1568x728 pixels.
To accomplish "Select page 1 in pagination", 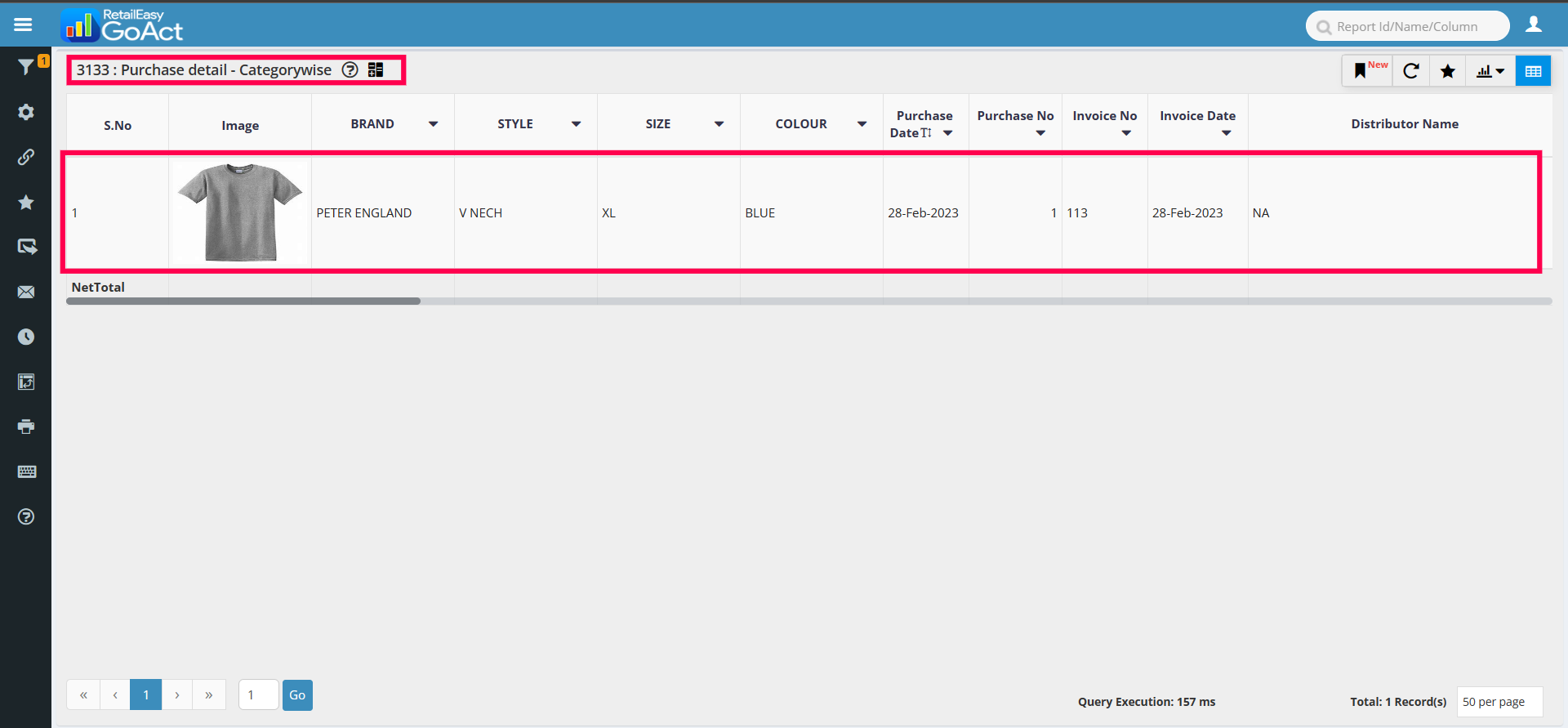I will (146, 695).
